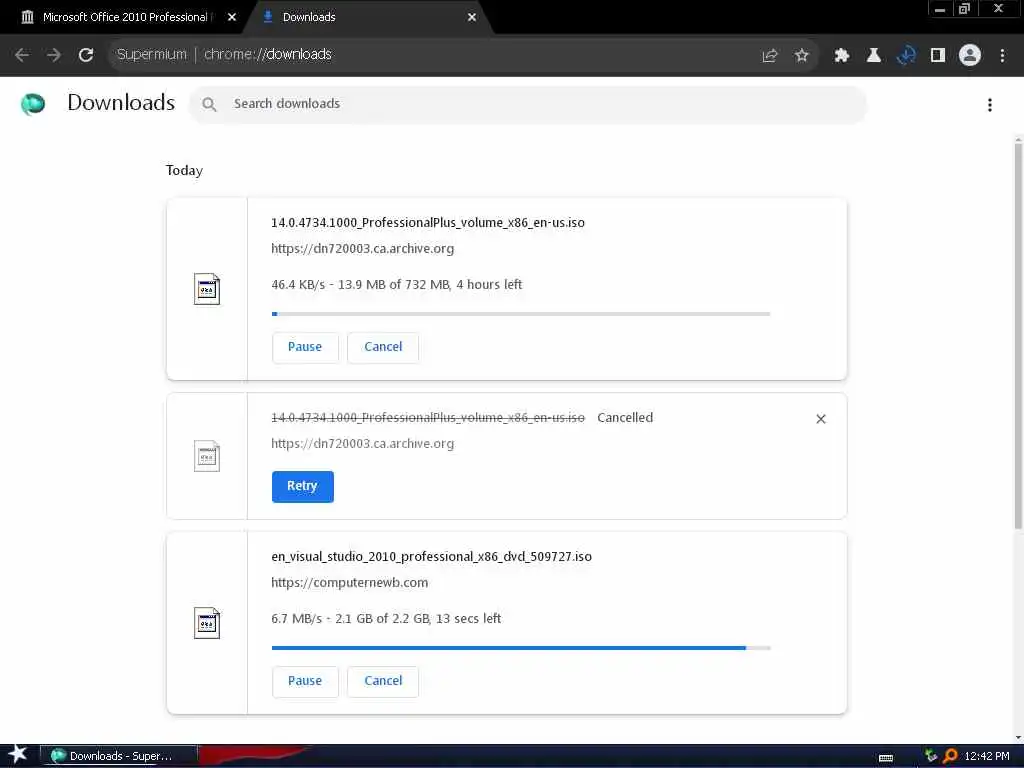Cancel the Visual Studio 2010 ISO download
The image size is (1024, 768).
click(383, 681)
